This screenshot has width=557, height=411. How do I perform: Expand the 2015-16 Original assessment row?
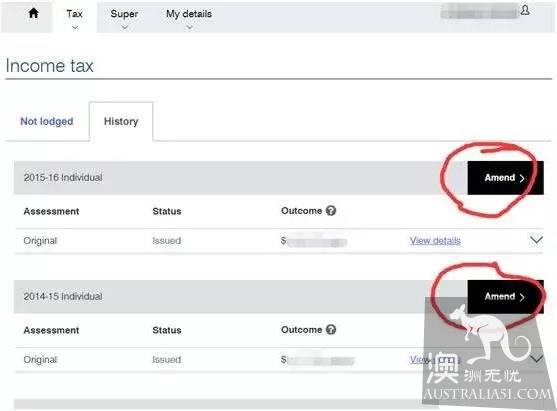[536, 240]
